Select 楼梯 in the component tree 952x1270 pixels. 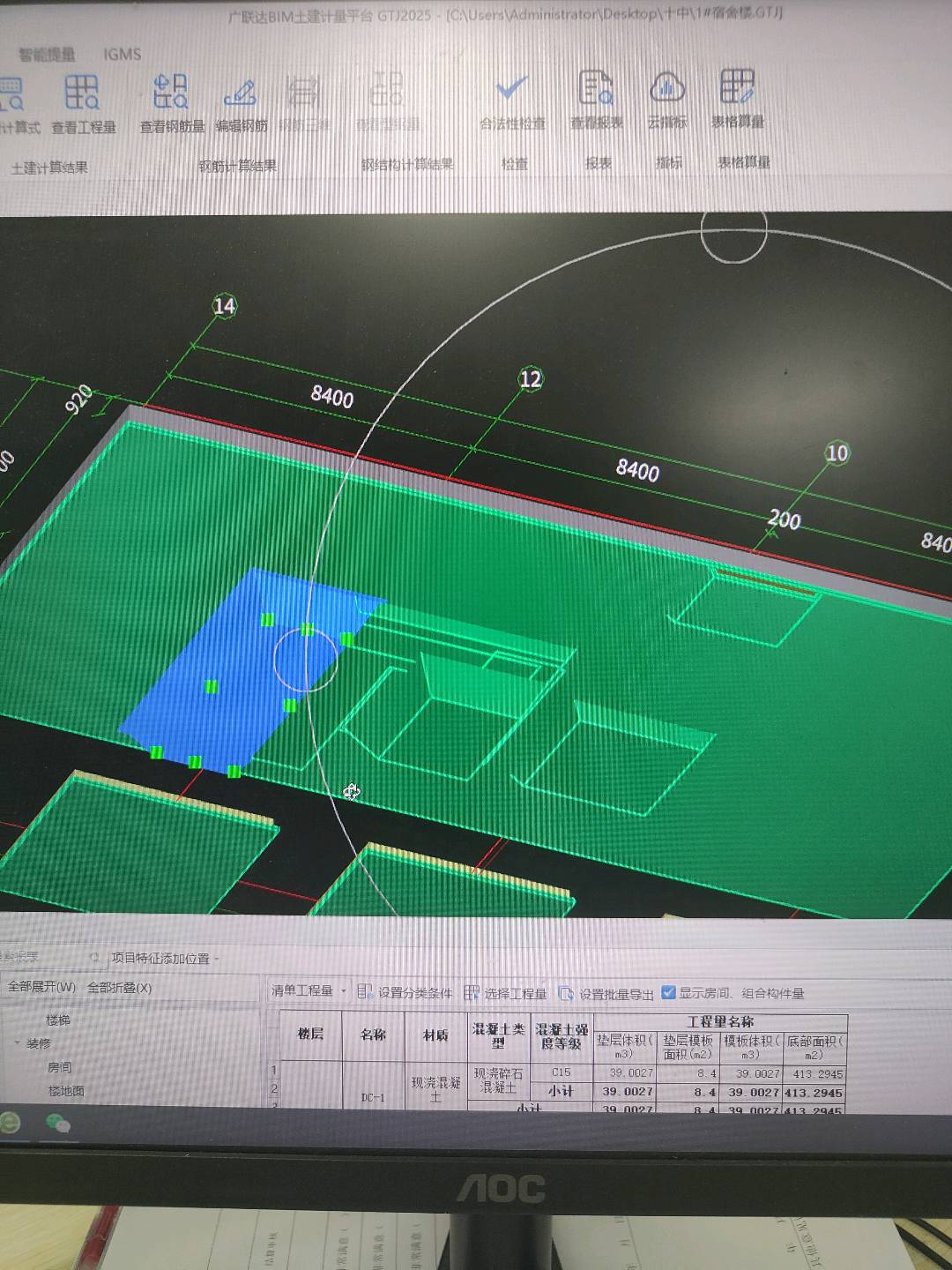coord(58,1020)
